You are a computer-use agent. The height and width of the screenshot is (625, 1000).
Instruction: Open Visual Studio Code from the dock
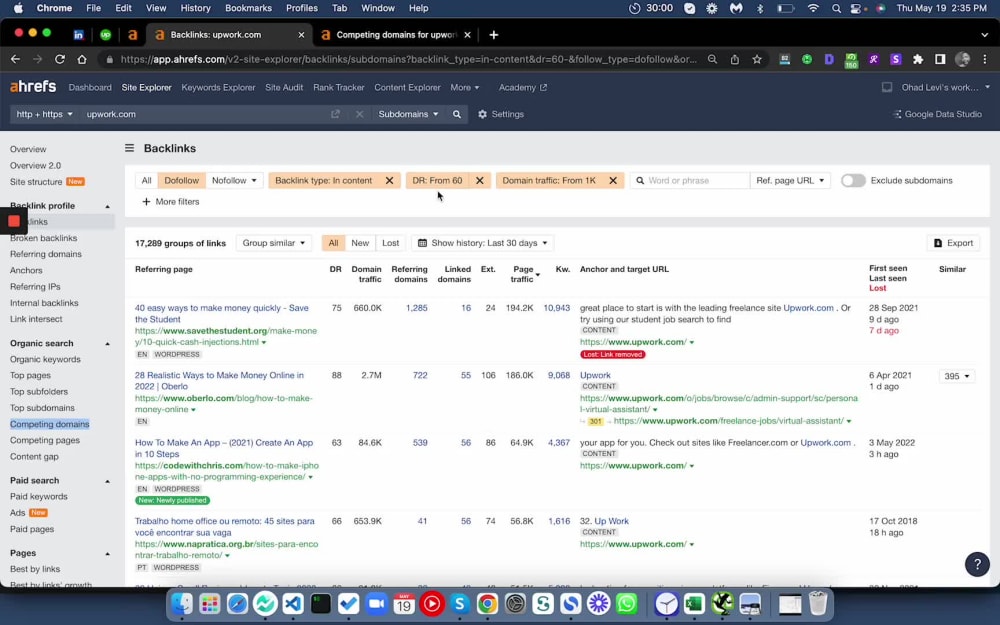[x=293, y=603]
